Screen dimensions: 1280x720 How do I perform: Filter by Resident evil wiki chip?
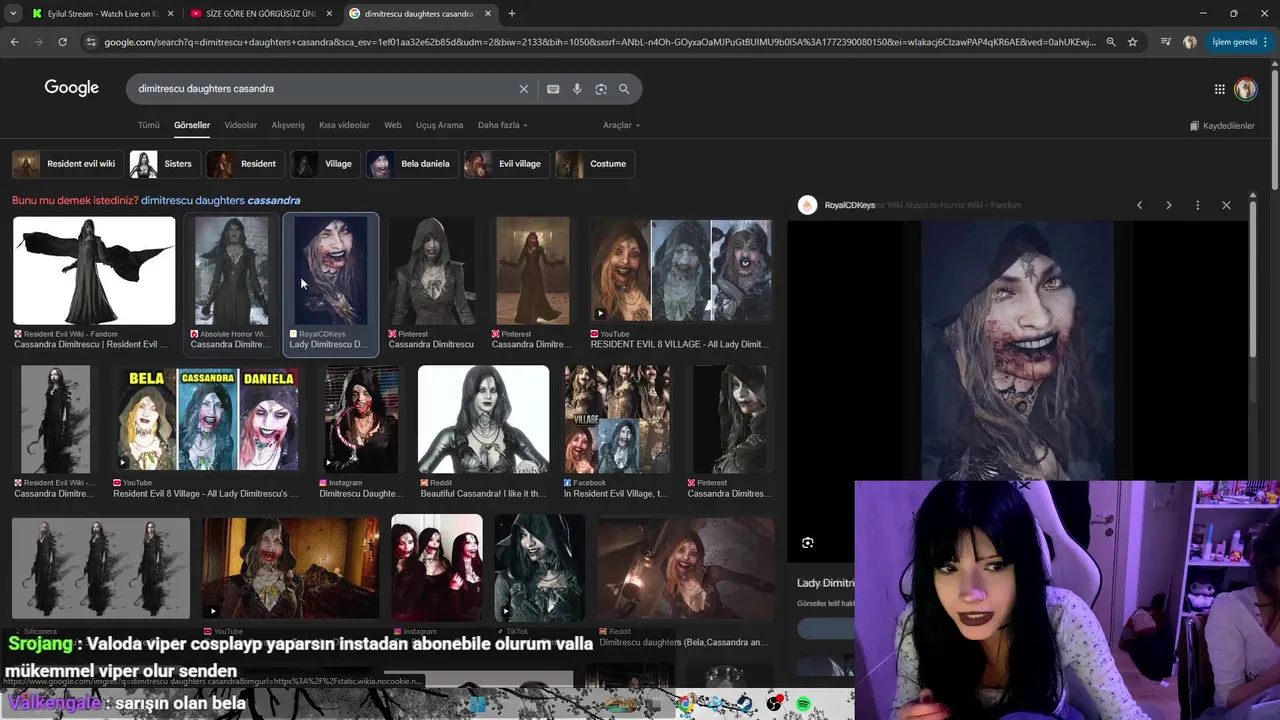pyautogui.click(x=67, y=164)
